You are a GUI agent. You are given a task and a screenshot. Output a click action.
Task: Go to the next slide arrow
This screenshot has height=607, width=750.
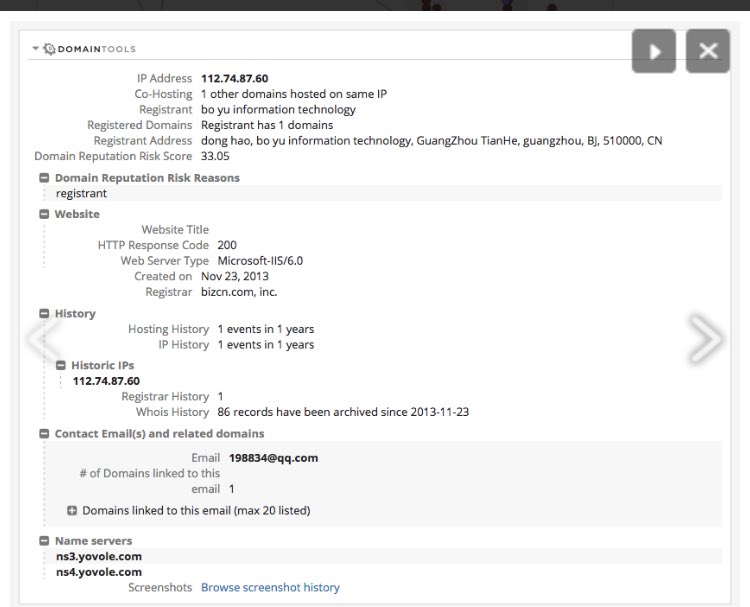[706, 339]
